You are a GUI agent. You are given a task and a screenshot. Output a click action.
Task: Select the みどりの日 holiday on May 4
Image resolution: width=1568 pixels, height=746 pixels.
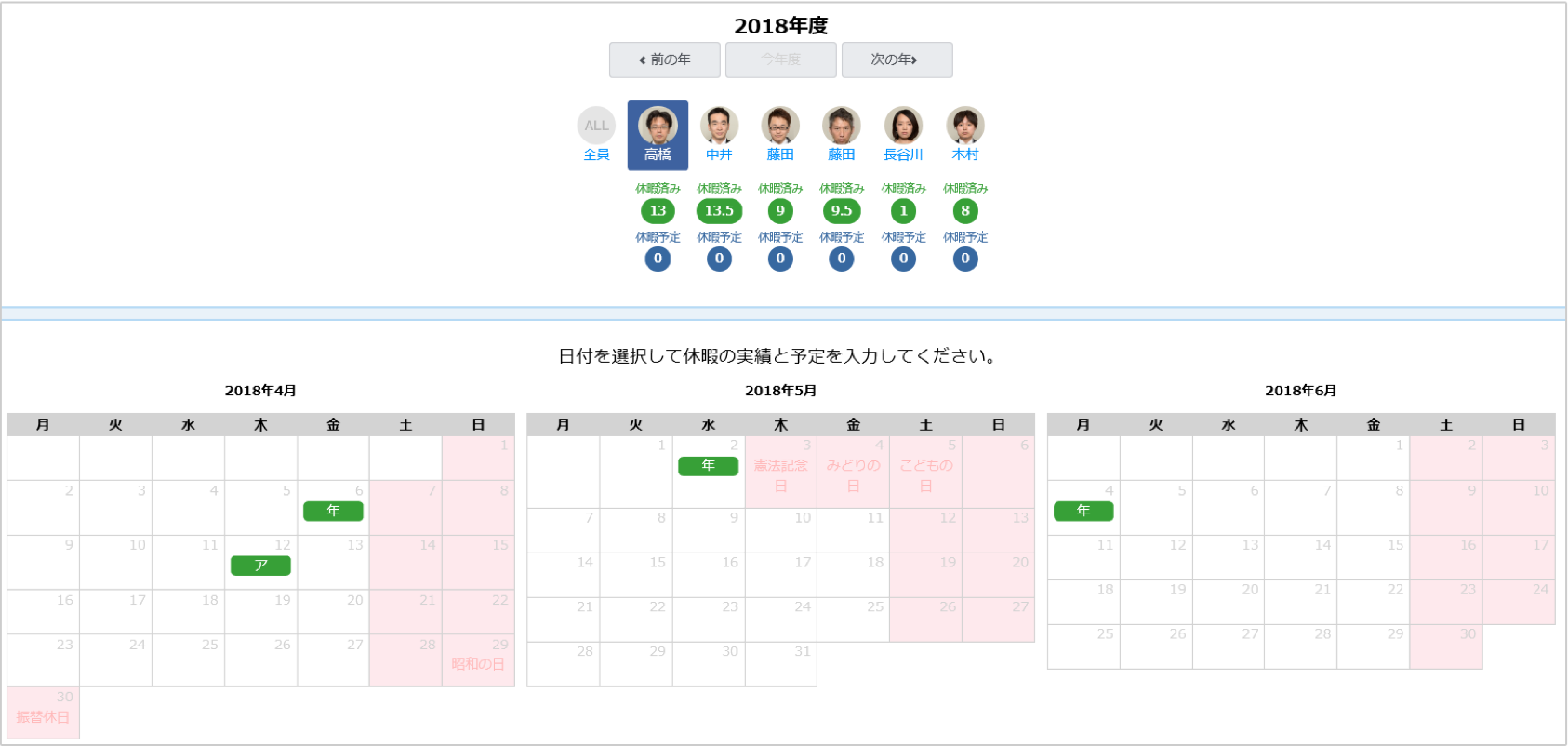(853, 472)
